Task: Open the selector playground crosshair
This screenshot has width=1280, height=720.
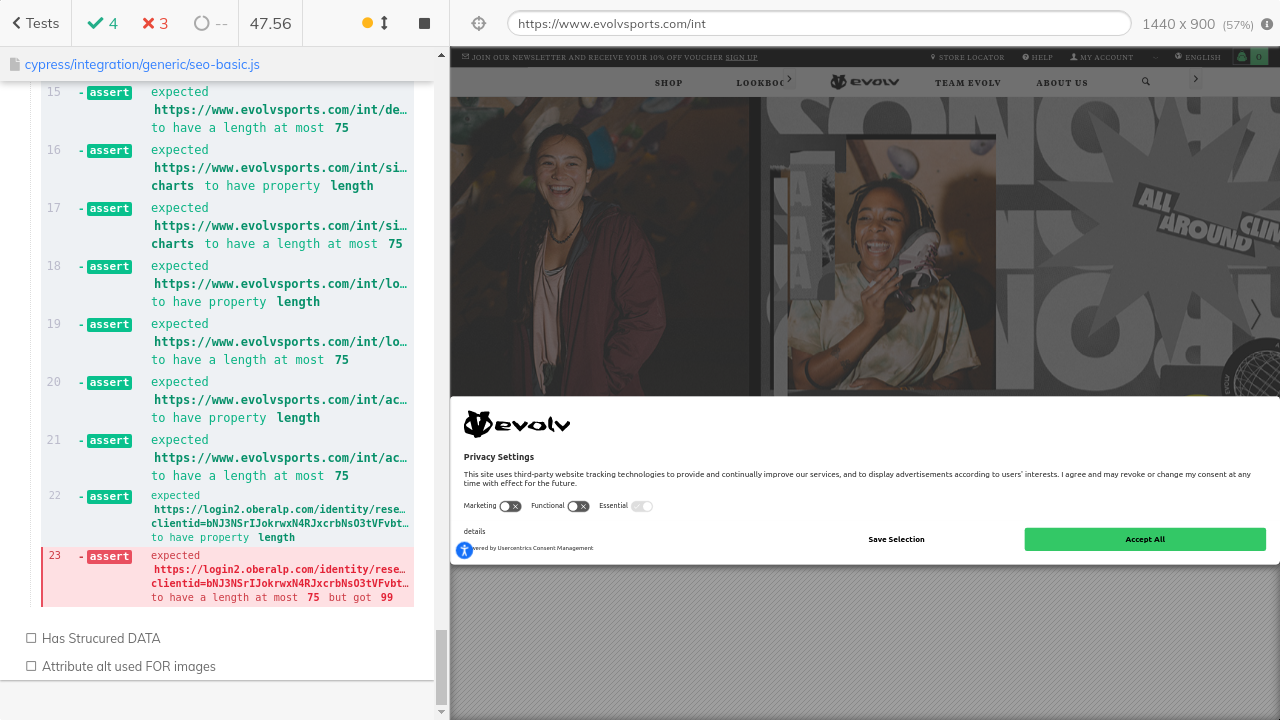Action: point(478,23)
